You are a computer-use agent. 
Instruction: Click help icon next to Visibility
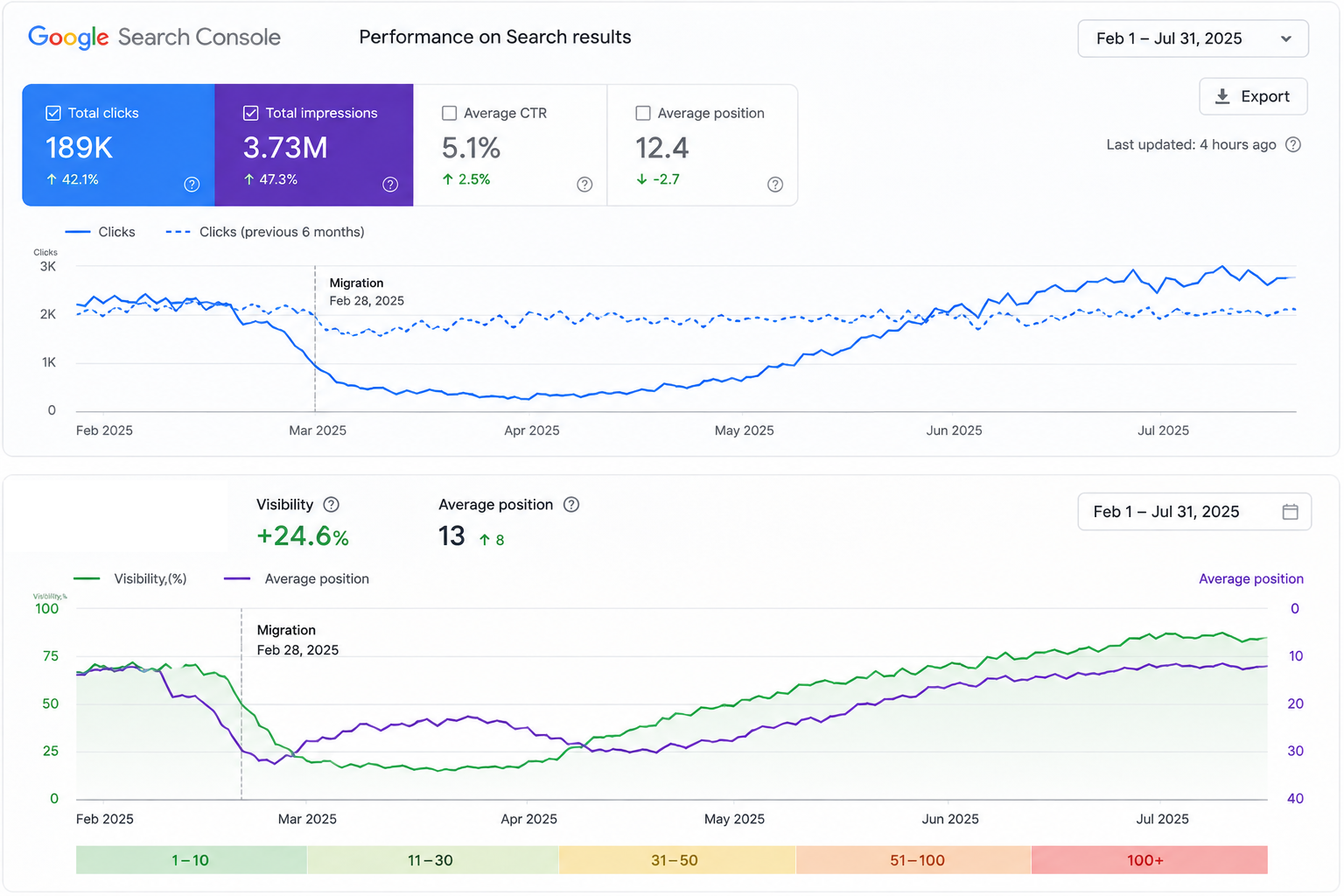pyautogui.click(x=331, y=505)
